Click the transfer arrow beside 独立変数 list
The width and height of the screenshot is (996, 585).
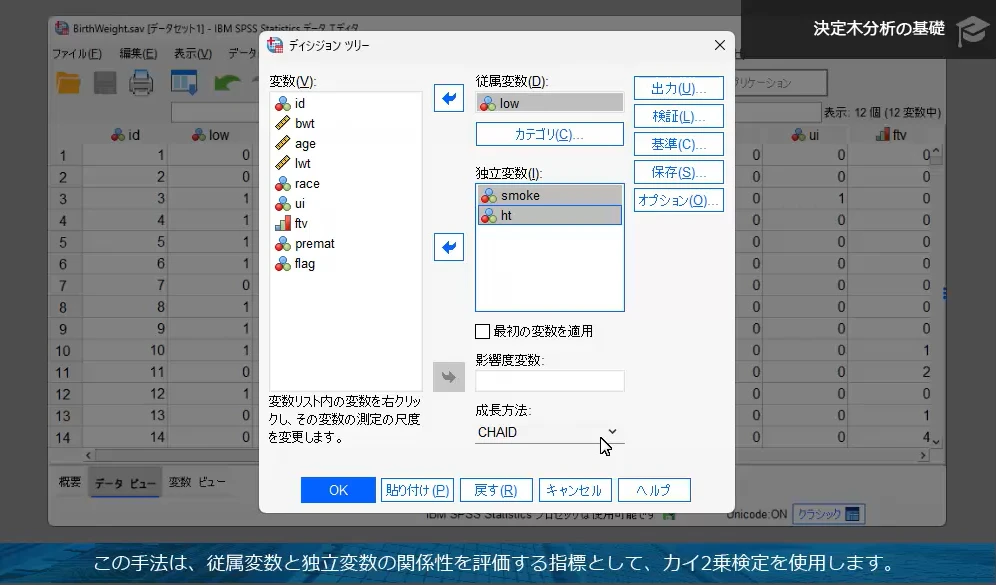coord(448,247)
